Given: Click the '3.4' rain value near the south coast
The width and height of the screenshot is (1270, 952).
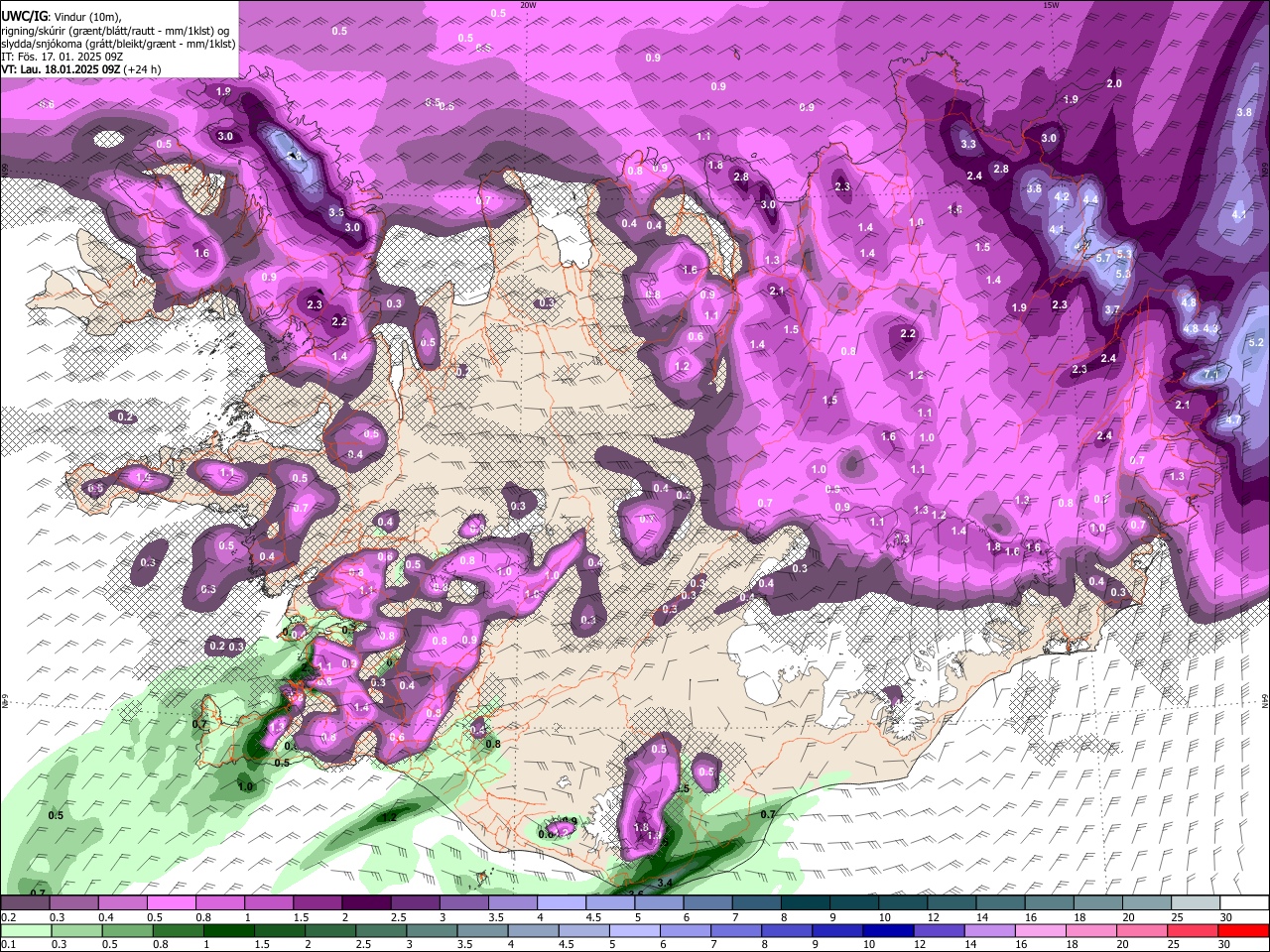Looking at the screenshot, I should coord(666,883).
